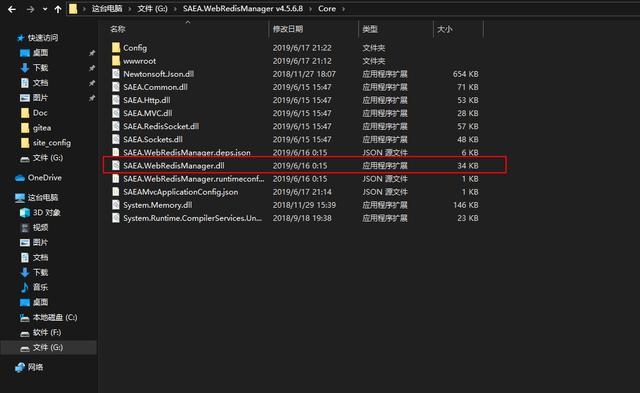Viewport: 640px width, 393px height.
Task: Open '3D 对象' in navigation pane
Action: [47, 213]
